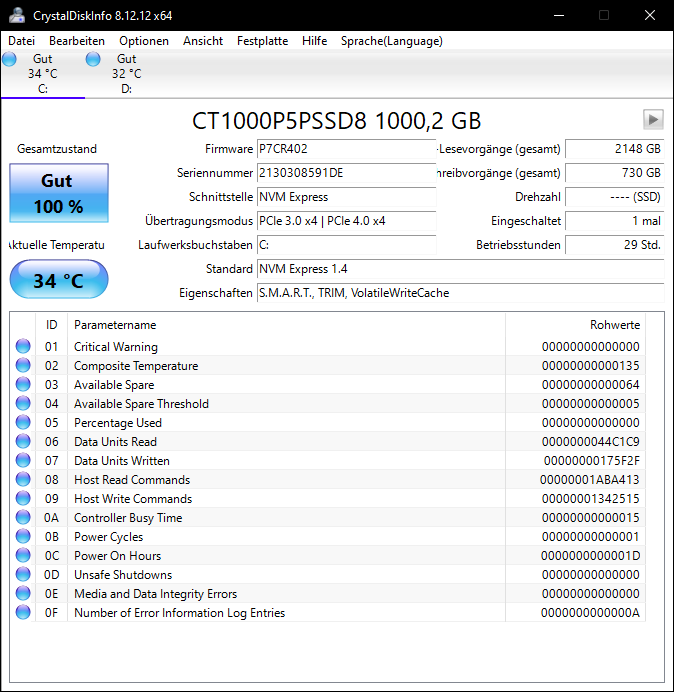Click the Drehzahl value ---- (SSD)

[614, 197]
